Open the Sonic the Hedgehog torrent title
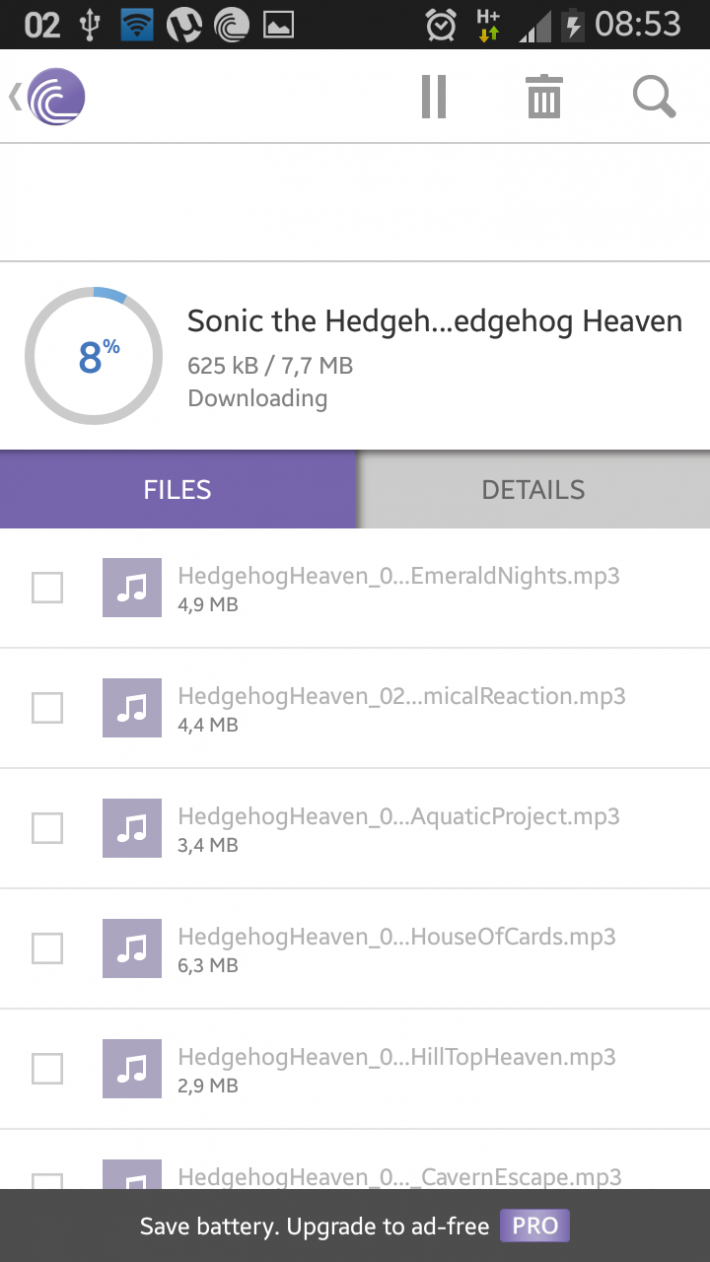Image resolution: width=710 pixels, height=1262 pixels. [435, 321]
